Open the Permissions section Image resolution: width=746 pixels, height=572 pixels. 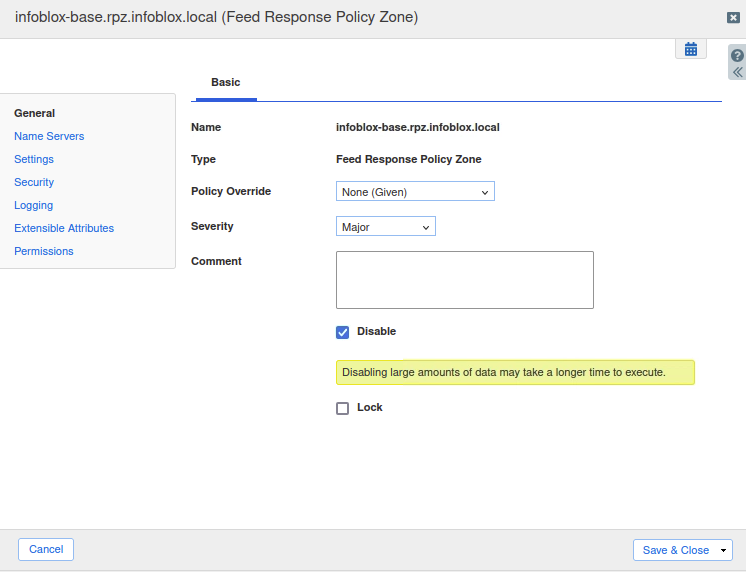pos(44,251)
